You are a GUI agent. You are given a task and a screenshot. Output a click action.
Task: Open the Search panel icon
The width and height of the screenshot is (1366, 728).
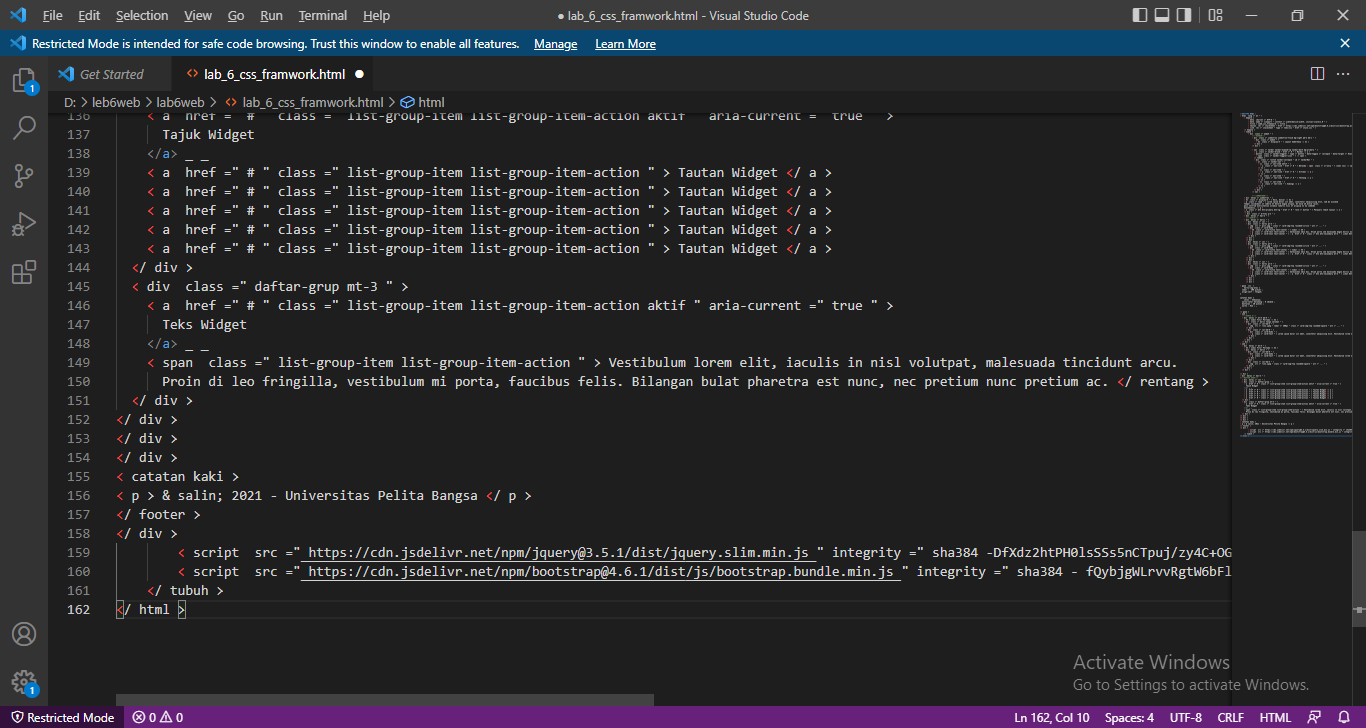[24, 128]
